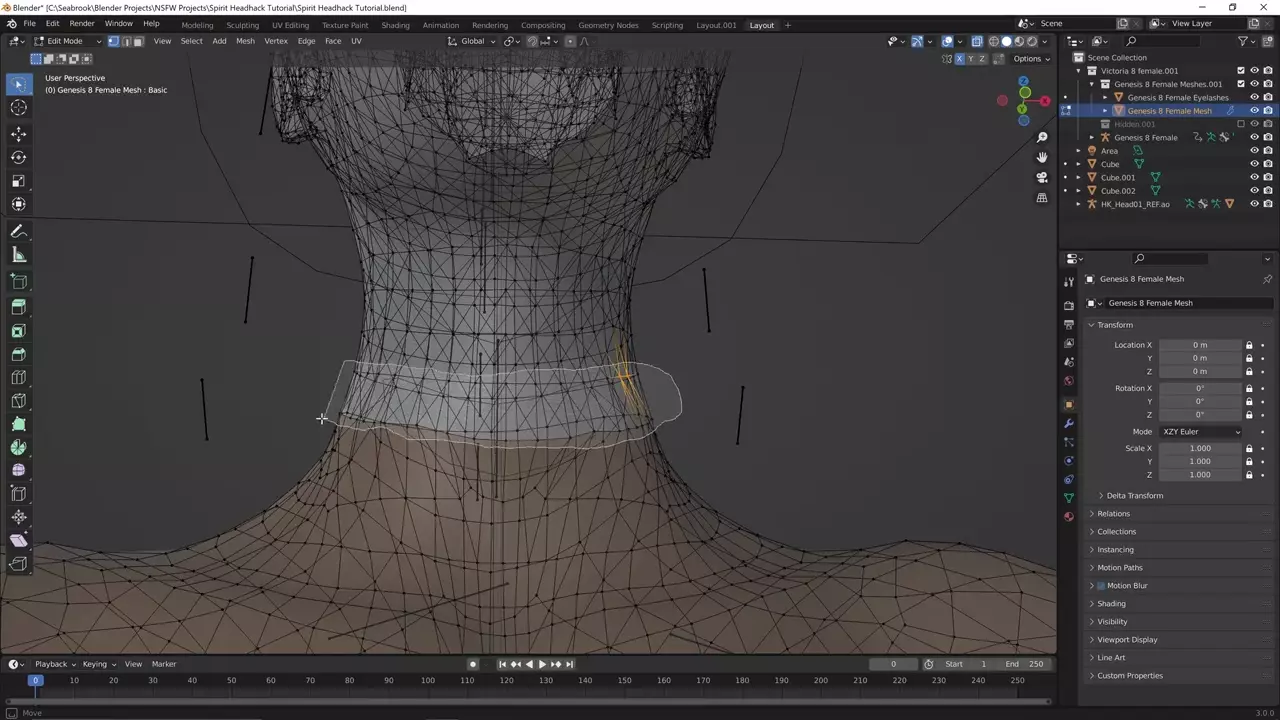Toggle camera view in the viewport
This screenshot has height=720, width=1280.
[x=1041, y=177]
